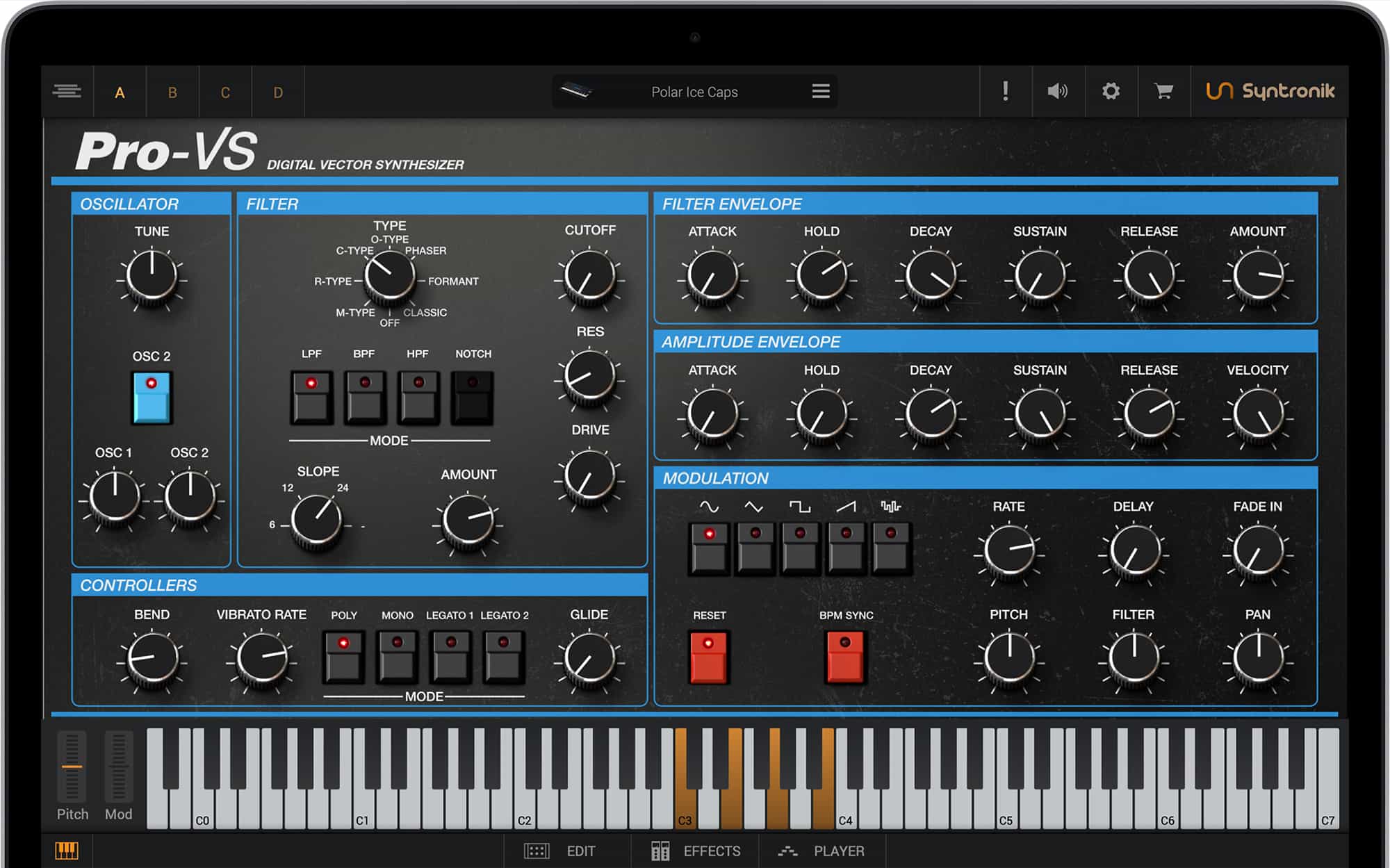Click the oscillator TUNE knob
Viewport: 1390px width, 868px height.
pos(152,277)
